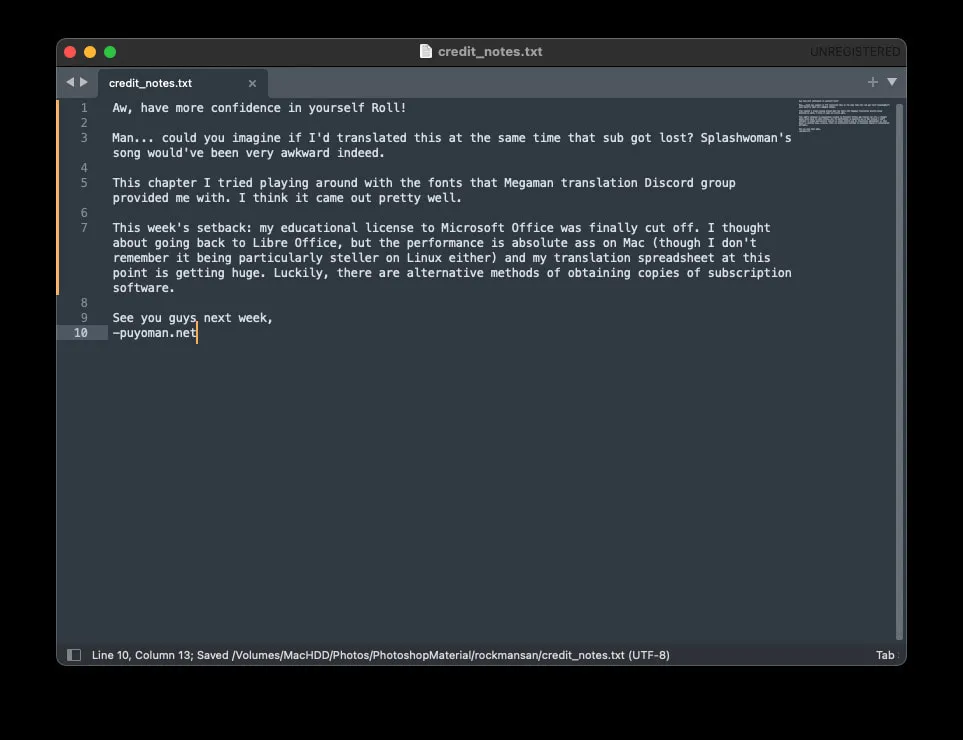Open the tab list dropdown arrow

point(892,82)
